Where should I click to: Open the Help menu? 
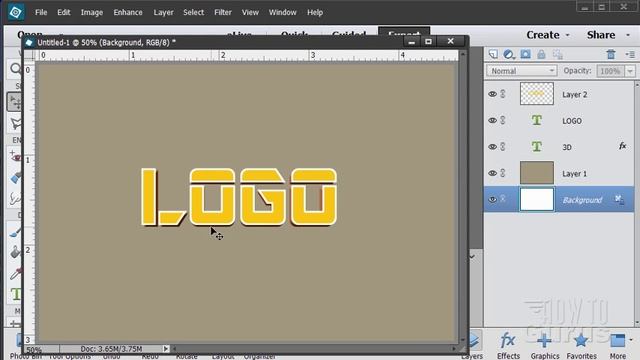tap(315, 12)
